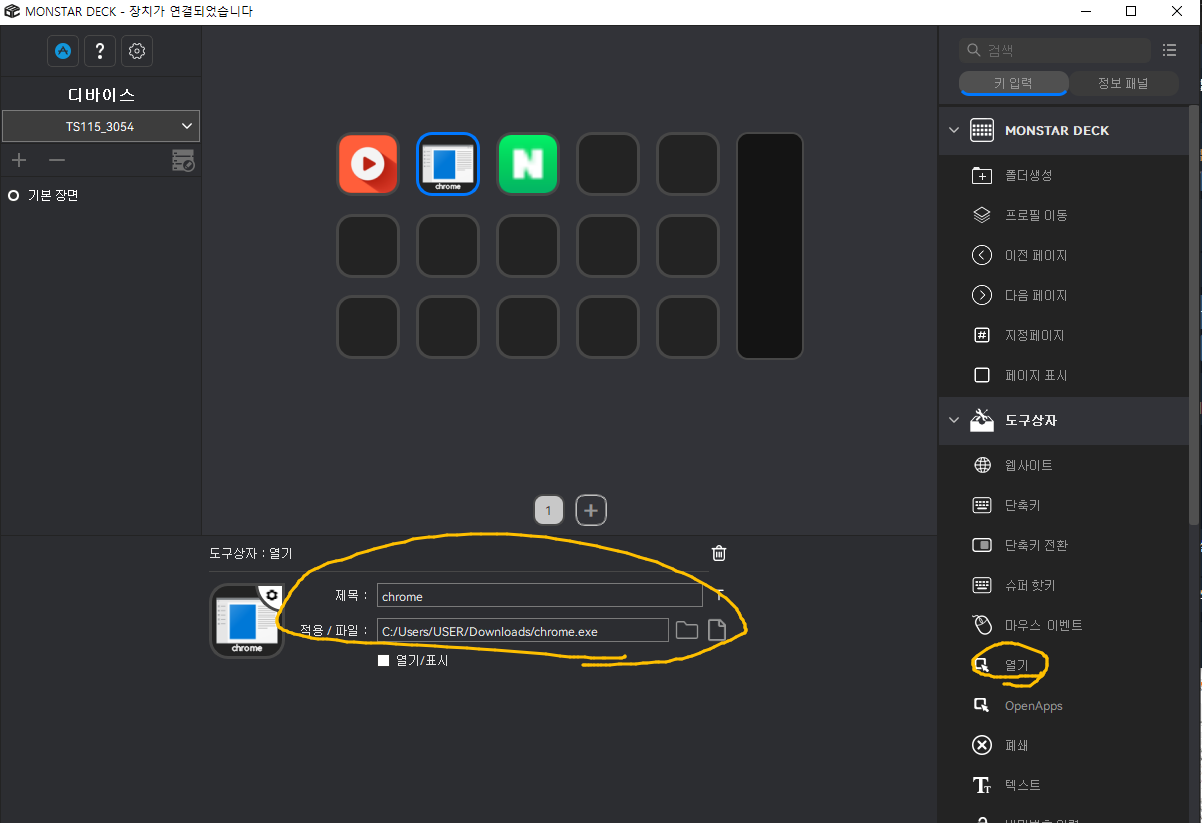Screen dimensions: 1202x823
Task: Switch to the 정보 패널 tab
Action: 1123,83
